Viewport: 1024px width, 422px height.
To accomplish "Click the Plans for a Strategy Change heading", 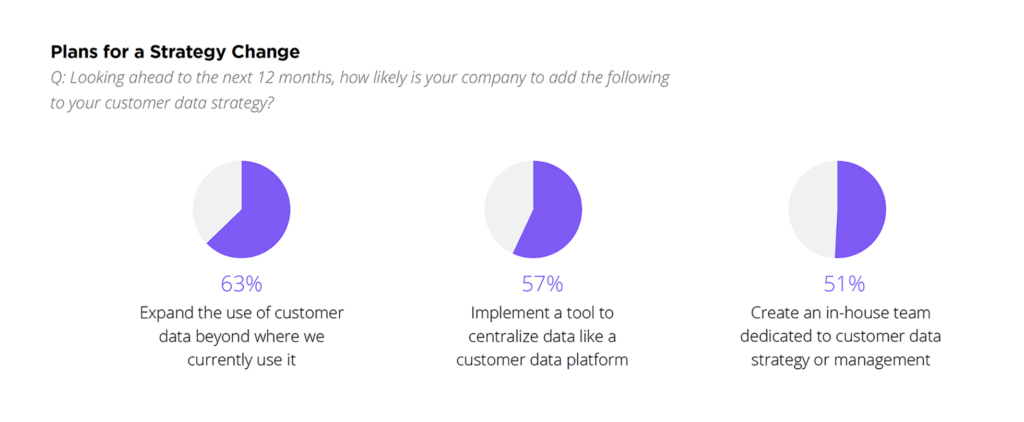I will tap(175, 52).
